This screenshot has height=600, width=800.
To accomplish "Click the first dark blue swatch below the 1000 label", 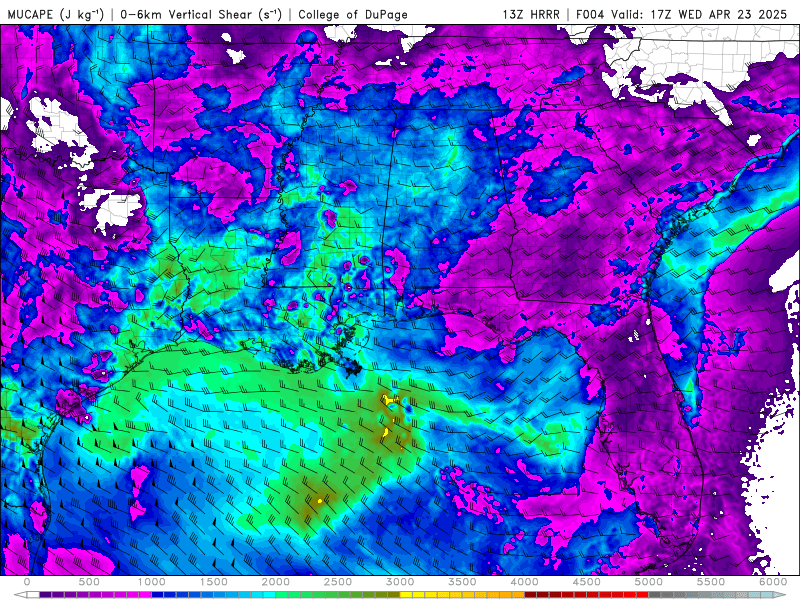I will [158, 595].
